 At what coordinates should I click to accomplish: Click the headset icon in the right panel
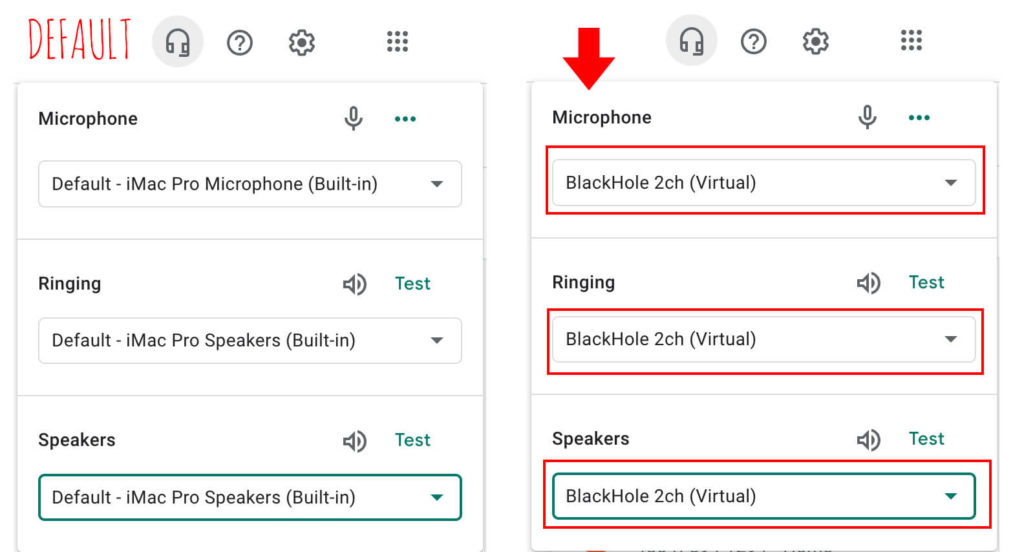point(692,41)
